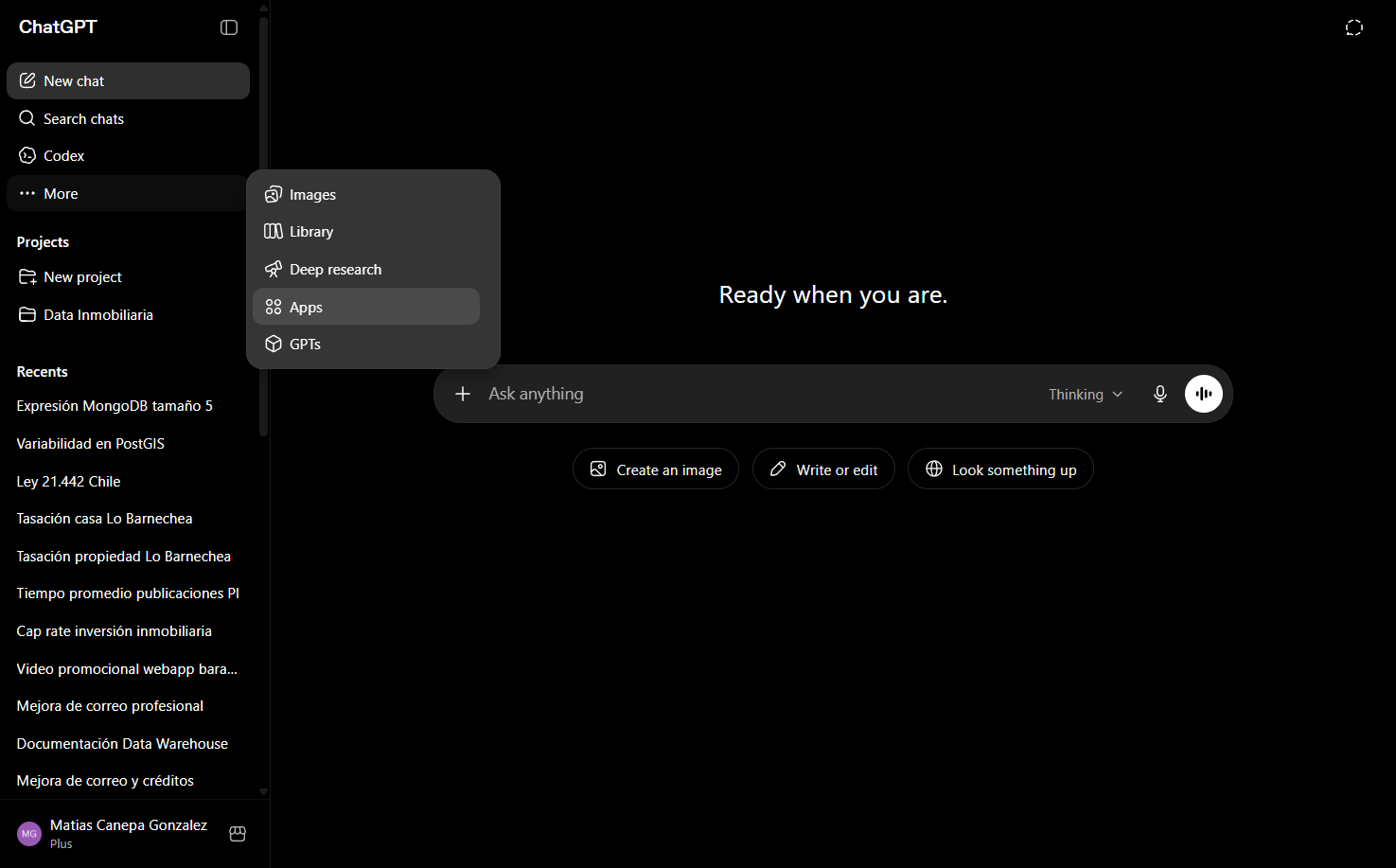Collapse the sidebar with the panel icon
Viewport: 1396px width, 868px height.
coord(229,27)
